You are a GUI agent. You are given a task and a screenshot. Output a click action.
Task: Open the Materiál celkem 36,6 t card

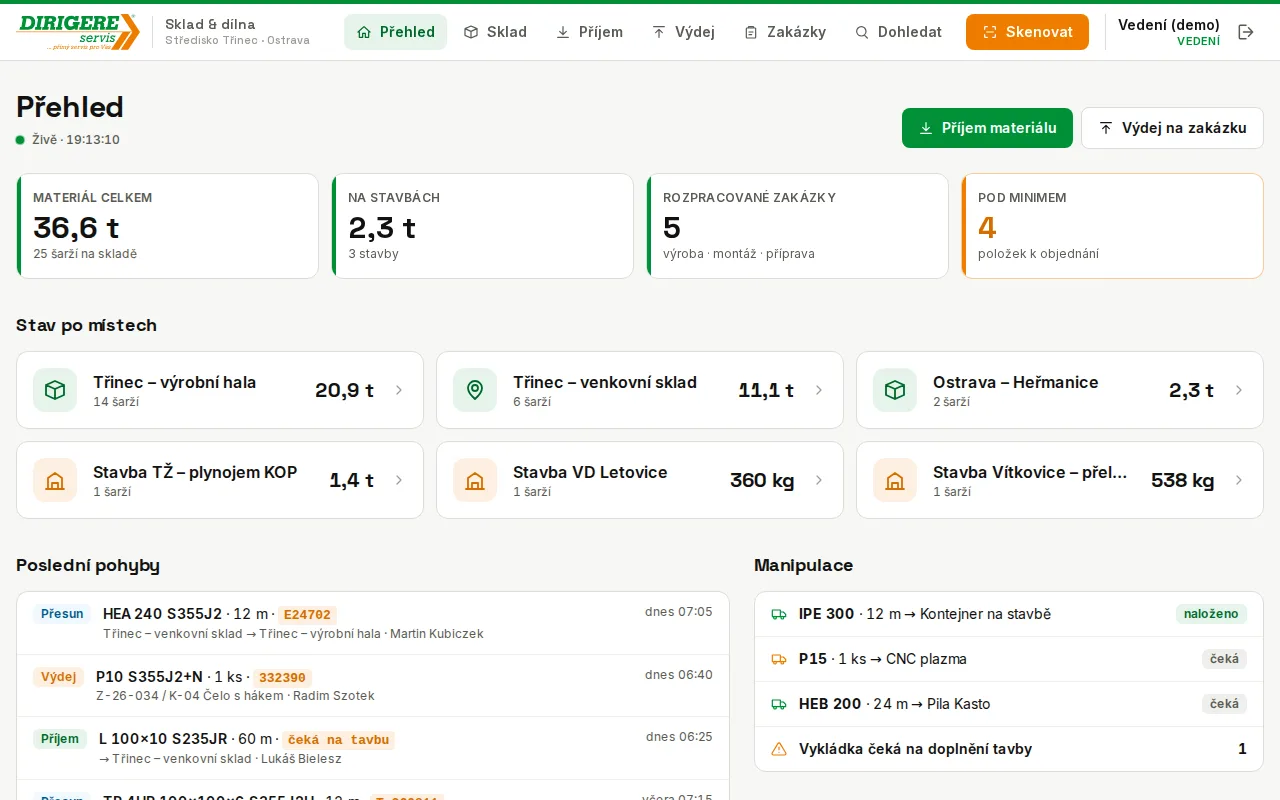click(x=167, y=226)
